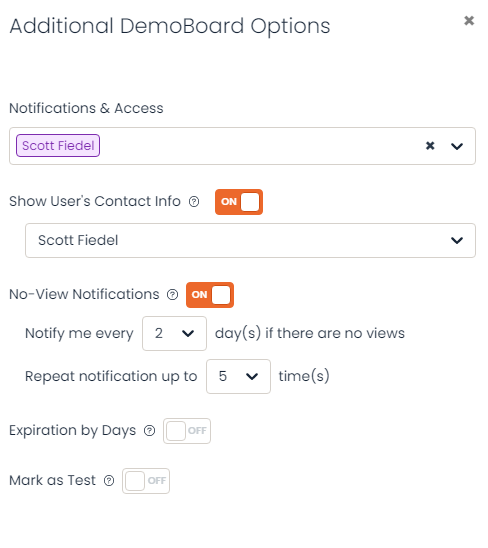The width and height of the screenshot is (488, 548).
Task: Enable the Expiration by Days toggle
Action: tap(187, 431)
